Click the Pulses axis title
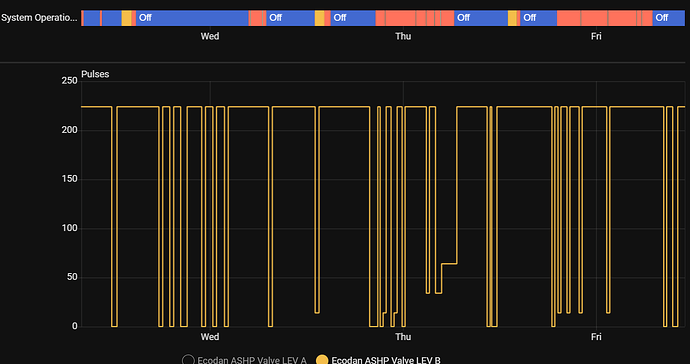Image resolution: width=690 pixels, height=364 pixels. (95, 74)
